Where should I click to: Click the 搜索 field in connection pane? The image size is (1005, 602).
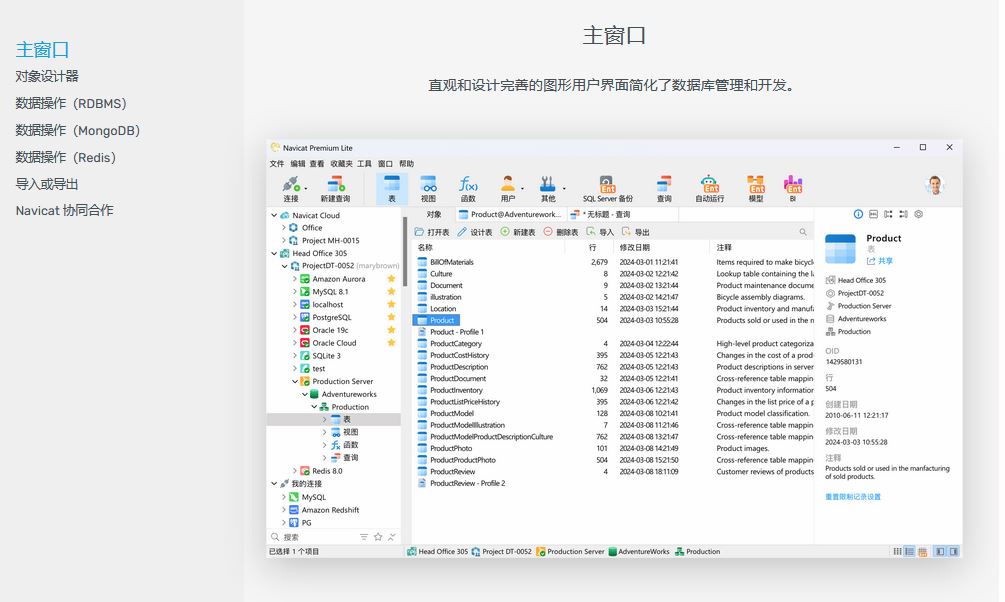click(315, 537)
